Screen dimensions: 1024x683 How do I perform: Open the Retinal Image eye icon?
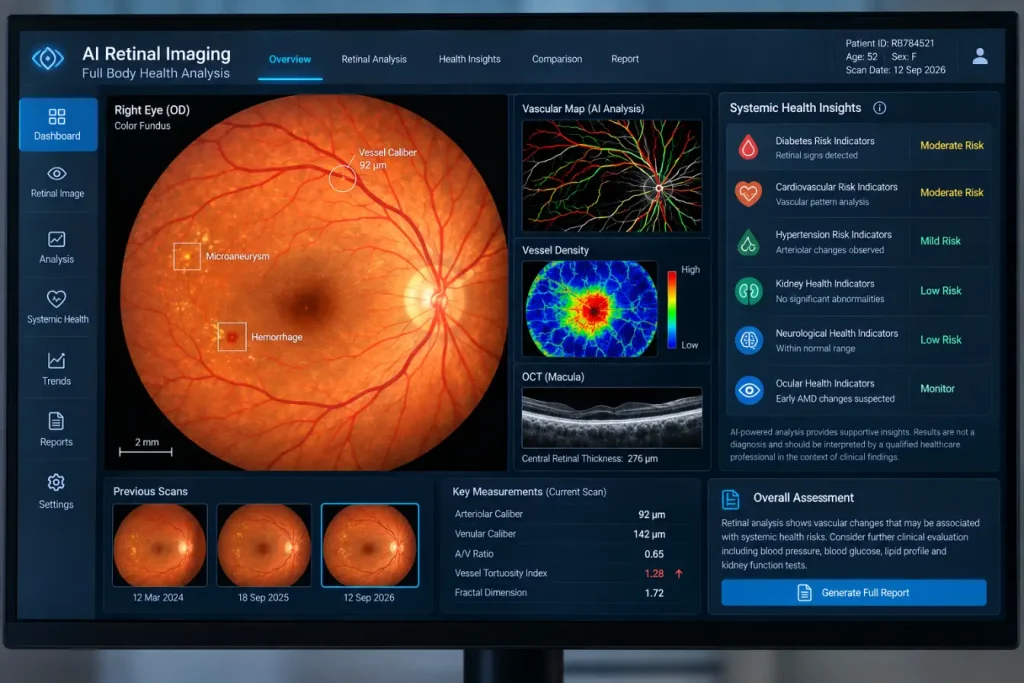57,174
